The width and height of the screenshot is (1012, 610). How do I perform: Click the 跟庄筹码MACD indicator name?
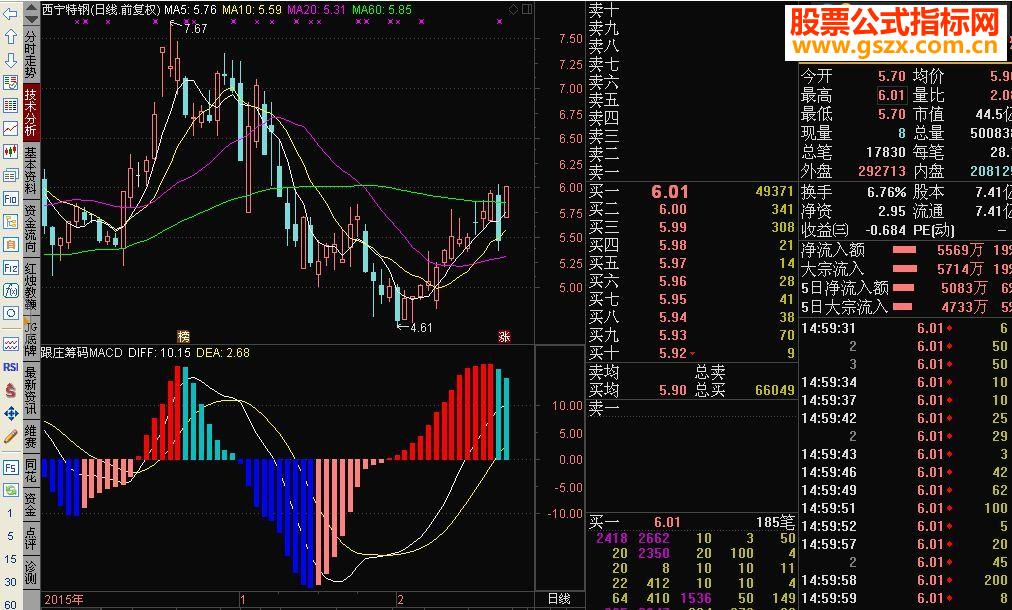(81, 352)
